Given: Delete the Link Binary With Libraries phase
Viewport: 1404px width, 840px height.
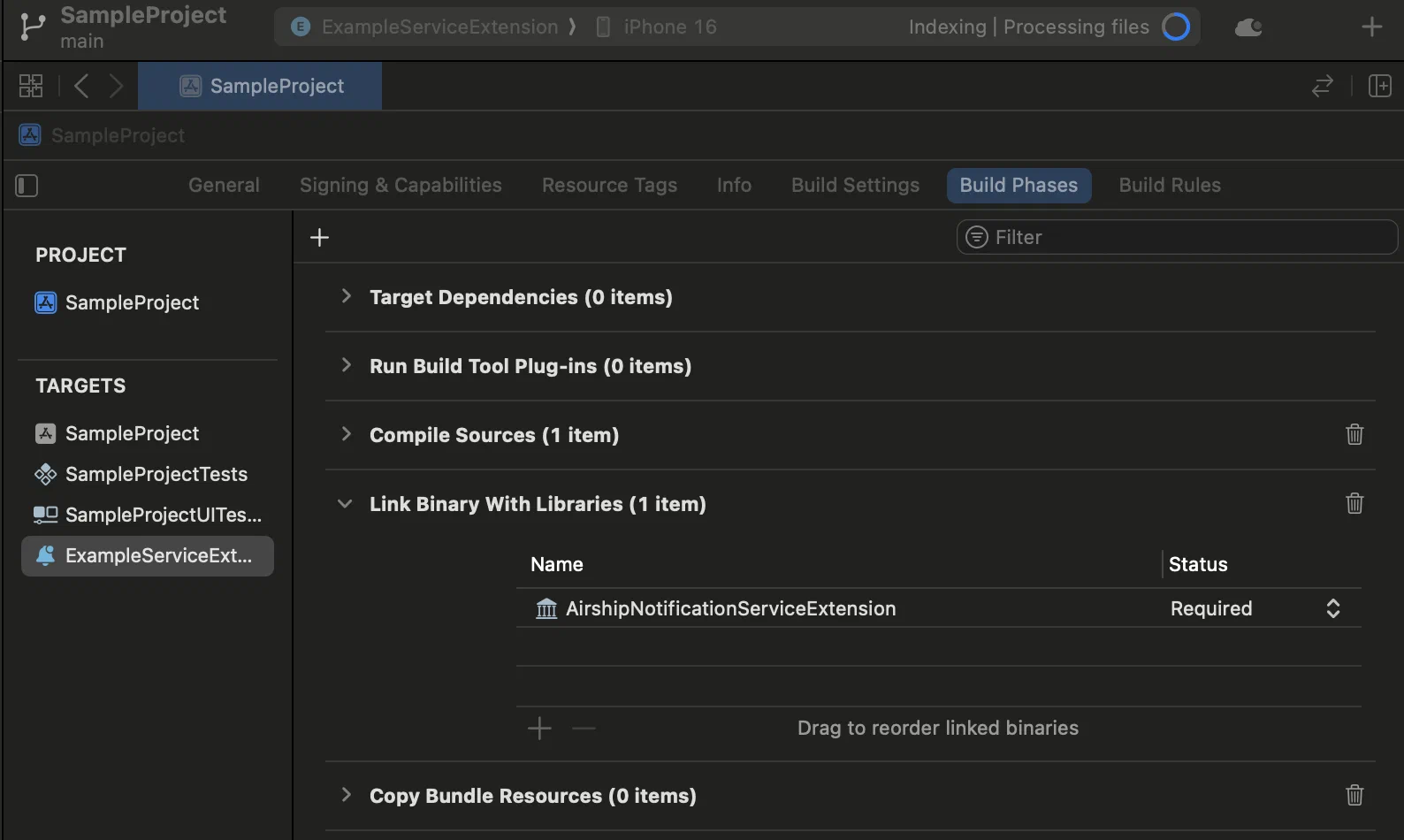Looking at the screenshot, I should [x=1354, y=503].
